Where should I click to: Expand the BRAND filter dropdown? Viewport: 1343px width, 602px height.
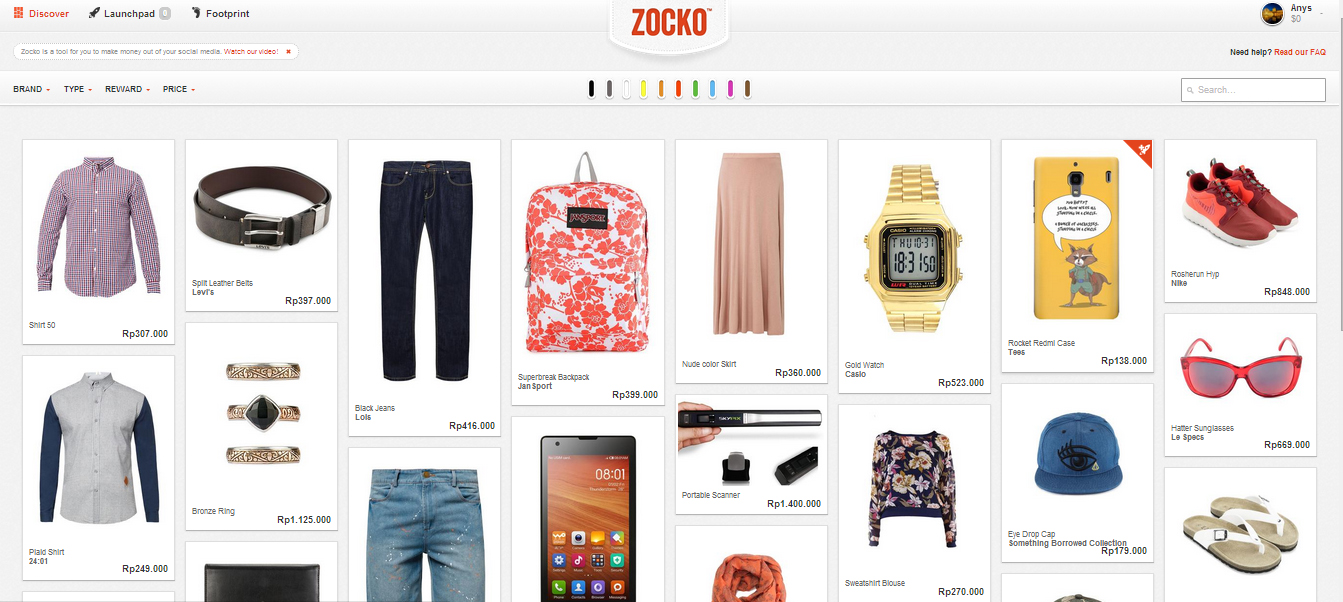pyautogui.click(x=31, y=89)
